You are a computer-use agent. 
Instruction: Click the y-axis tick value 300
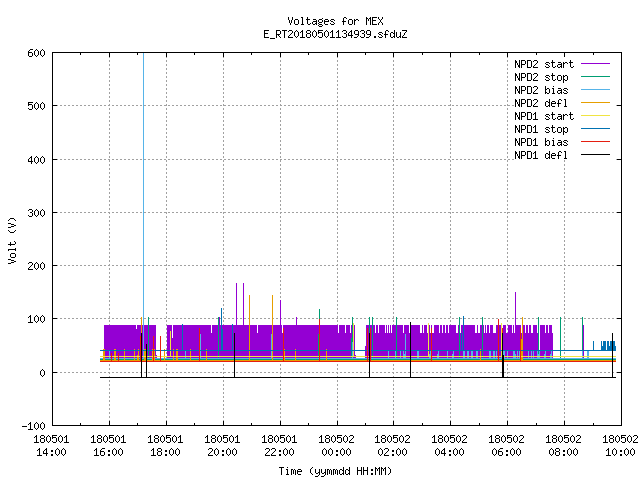(x=36, y=213)
